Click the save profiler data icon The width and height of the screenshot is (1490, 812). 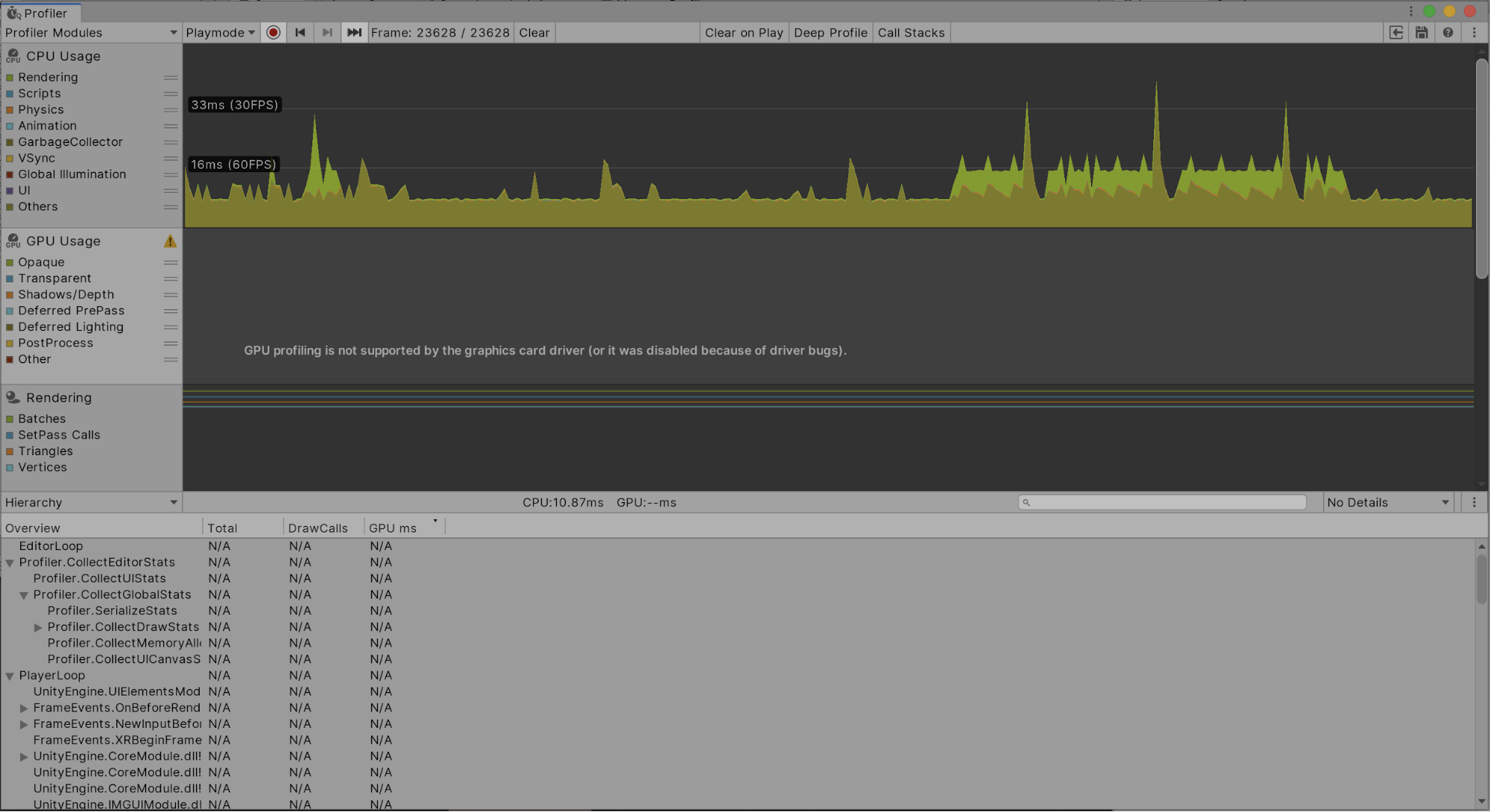[1421, 33]
